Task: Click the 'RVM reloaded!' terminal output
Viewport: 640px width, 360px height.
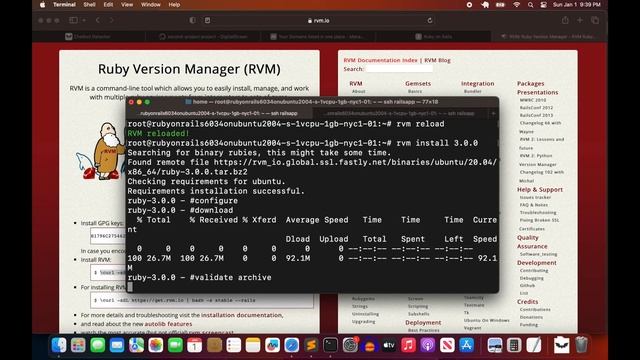Action: pyautogui.click(x=158, y=133)
